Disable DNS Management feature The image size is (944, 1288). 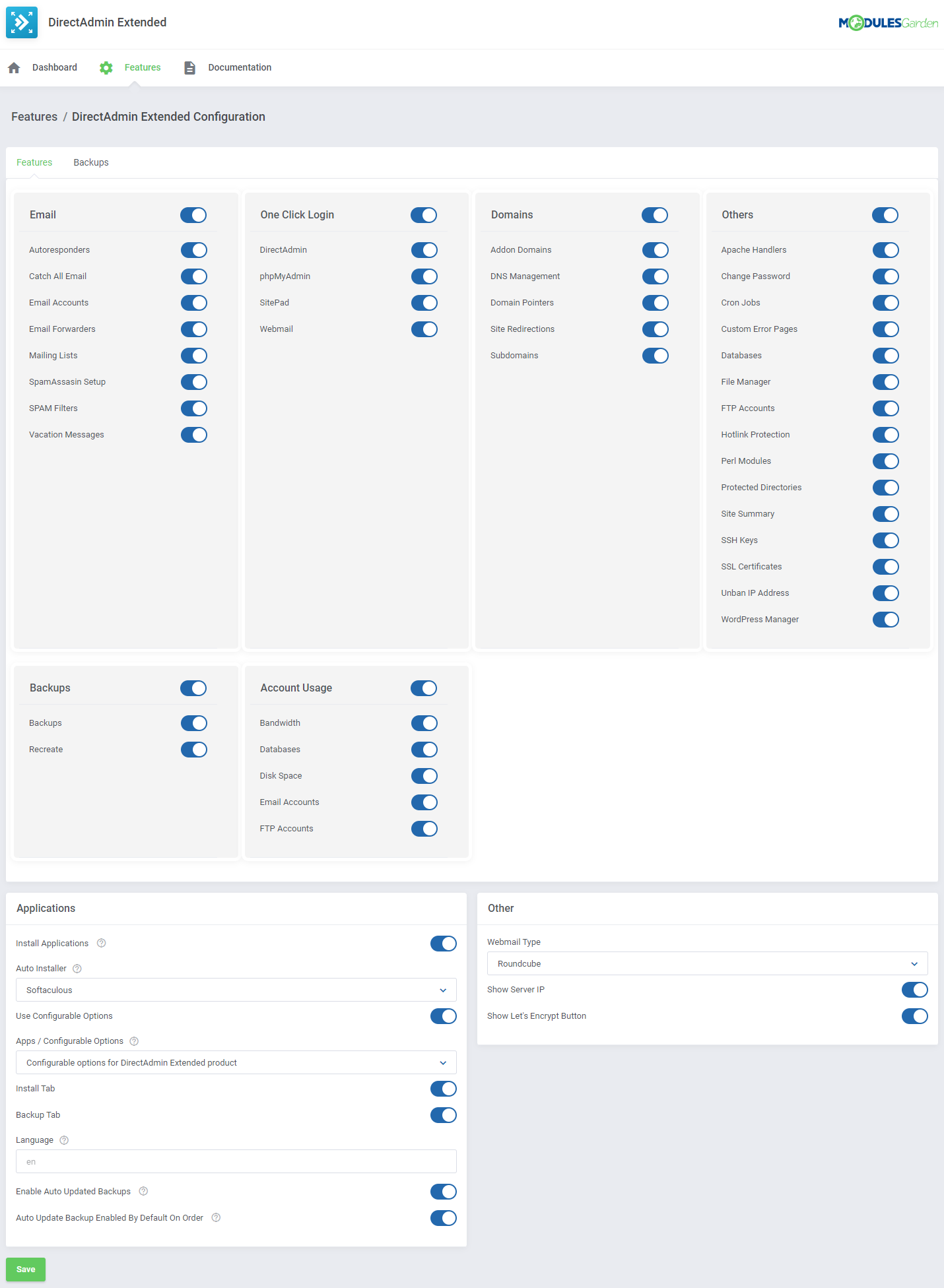[656, 276]
